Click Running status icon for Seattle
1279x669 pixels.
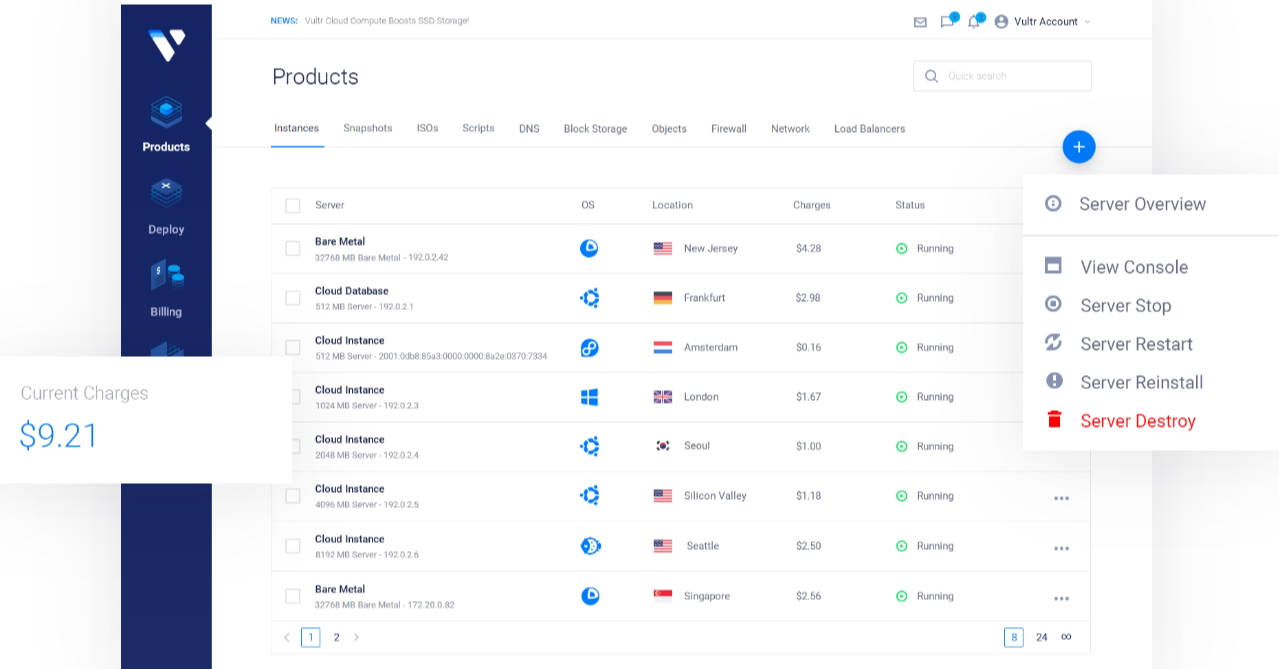(901, 546)
